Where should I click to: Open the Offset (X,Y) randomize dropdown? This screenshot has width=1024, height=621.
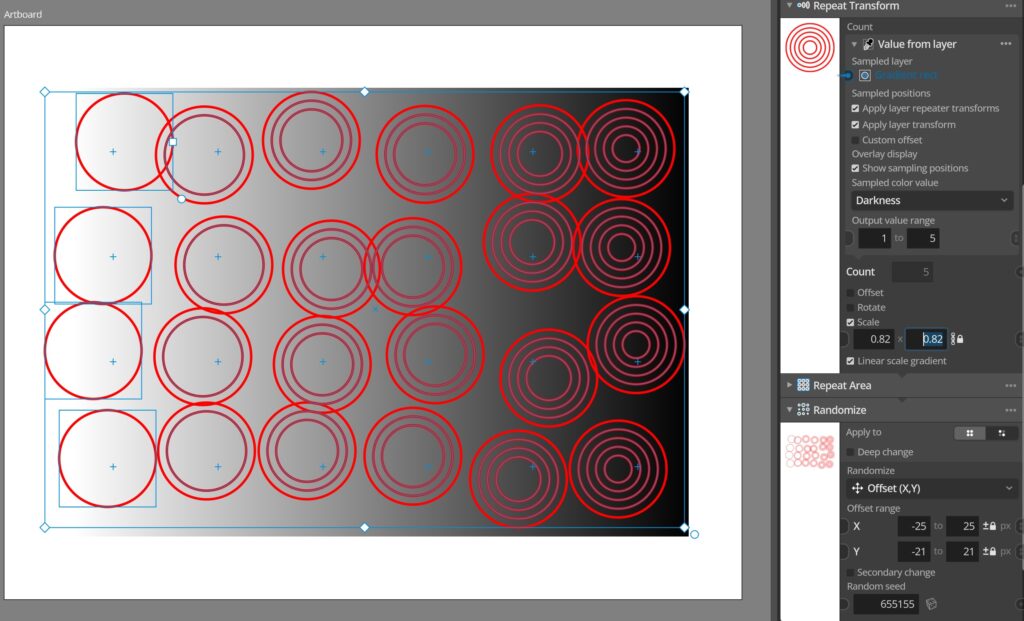click(x=932, y=488)
